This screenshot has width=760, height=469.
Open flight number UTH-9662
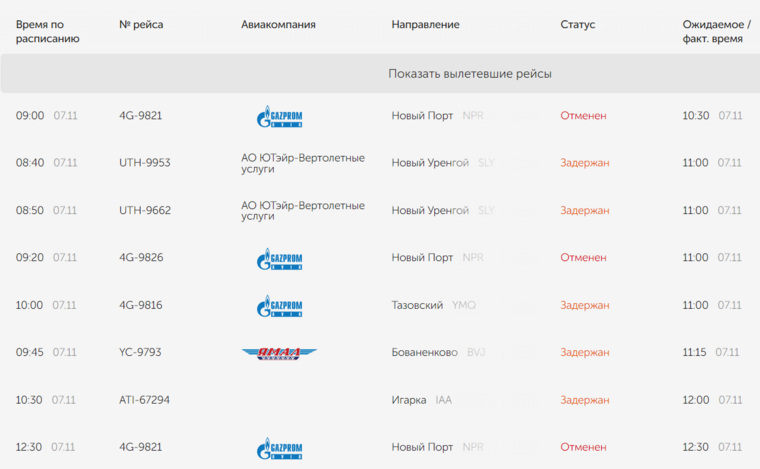145,210
